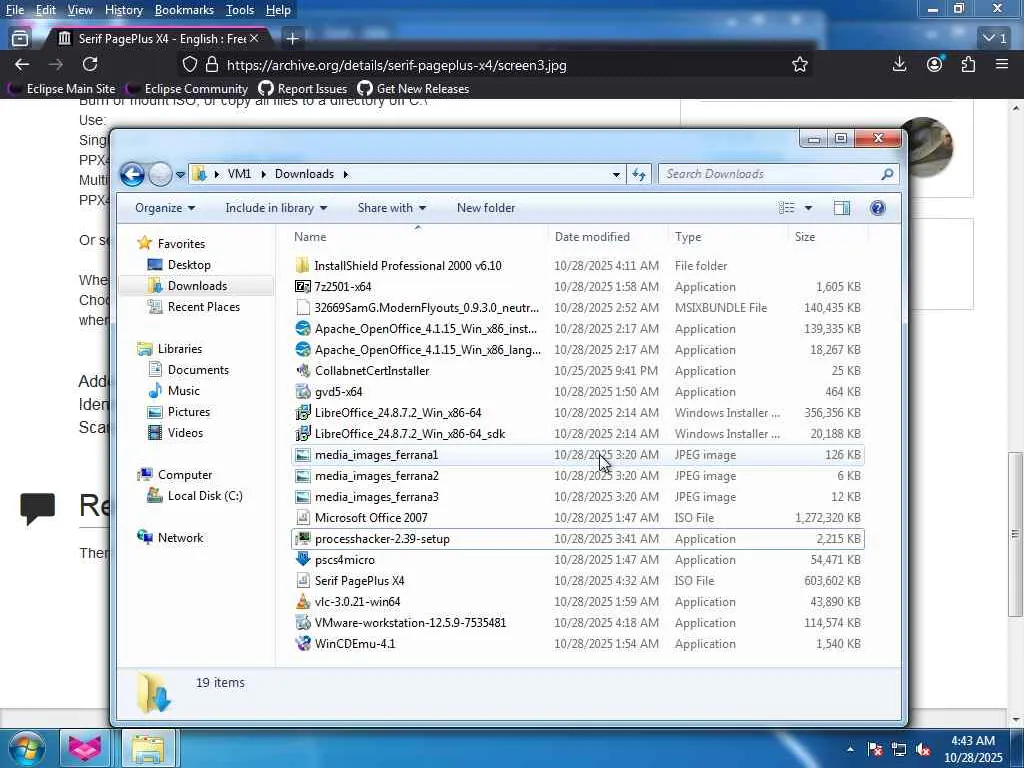Click the Explorer forward navigation arrow

[x=159, y=174]
